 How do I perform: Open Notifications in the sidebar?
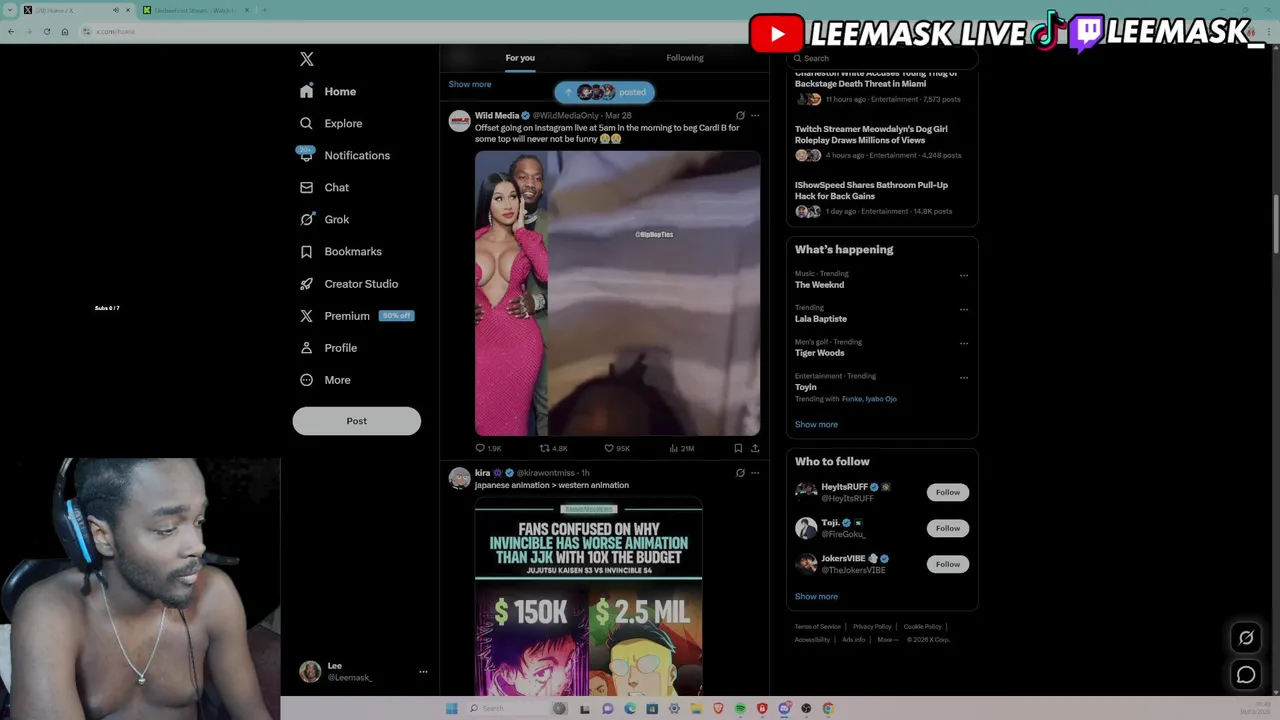click(x=345, y=155)
